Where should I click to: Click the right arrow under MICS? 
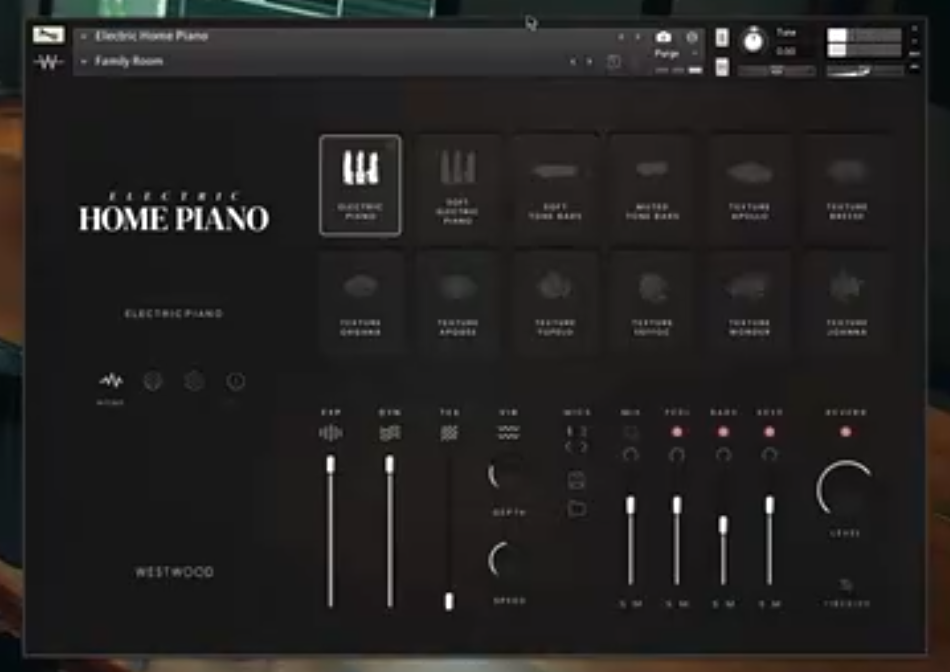tap(583, 448)
